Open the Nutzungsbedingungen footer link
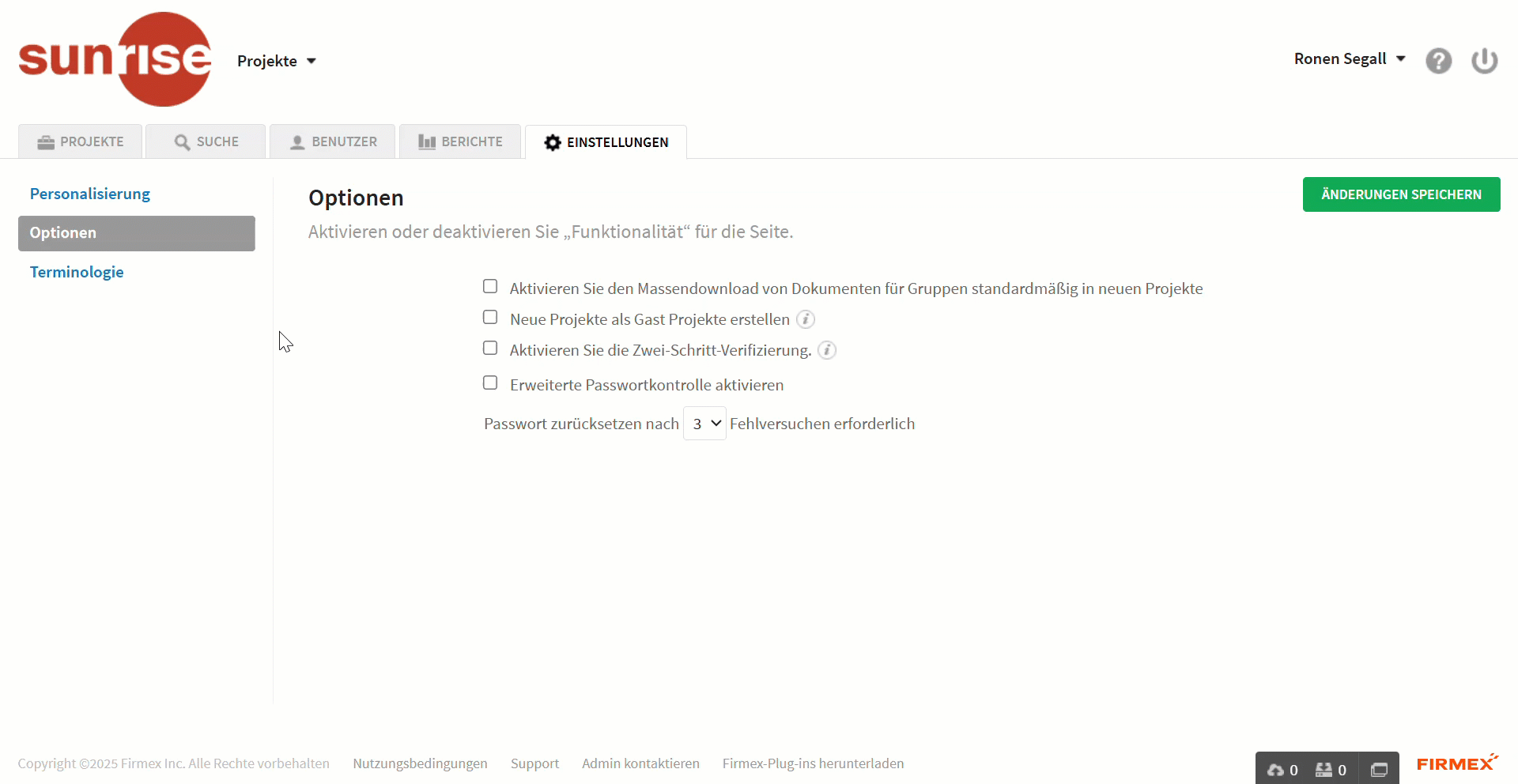The width and height of the screenshot is (1518, 784). pyautogui.click(x=420, y=763)
